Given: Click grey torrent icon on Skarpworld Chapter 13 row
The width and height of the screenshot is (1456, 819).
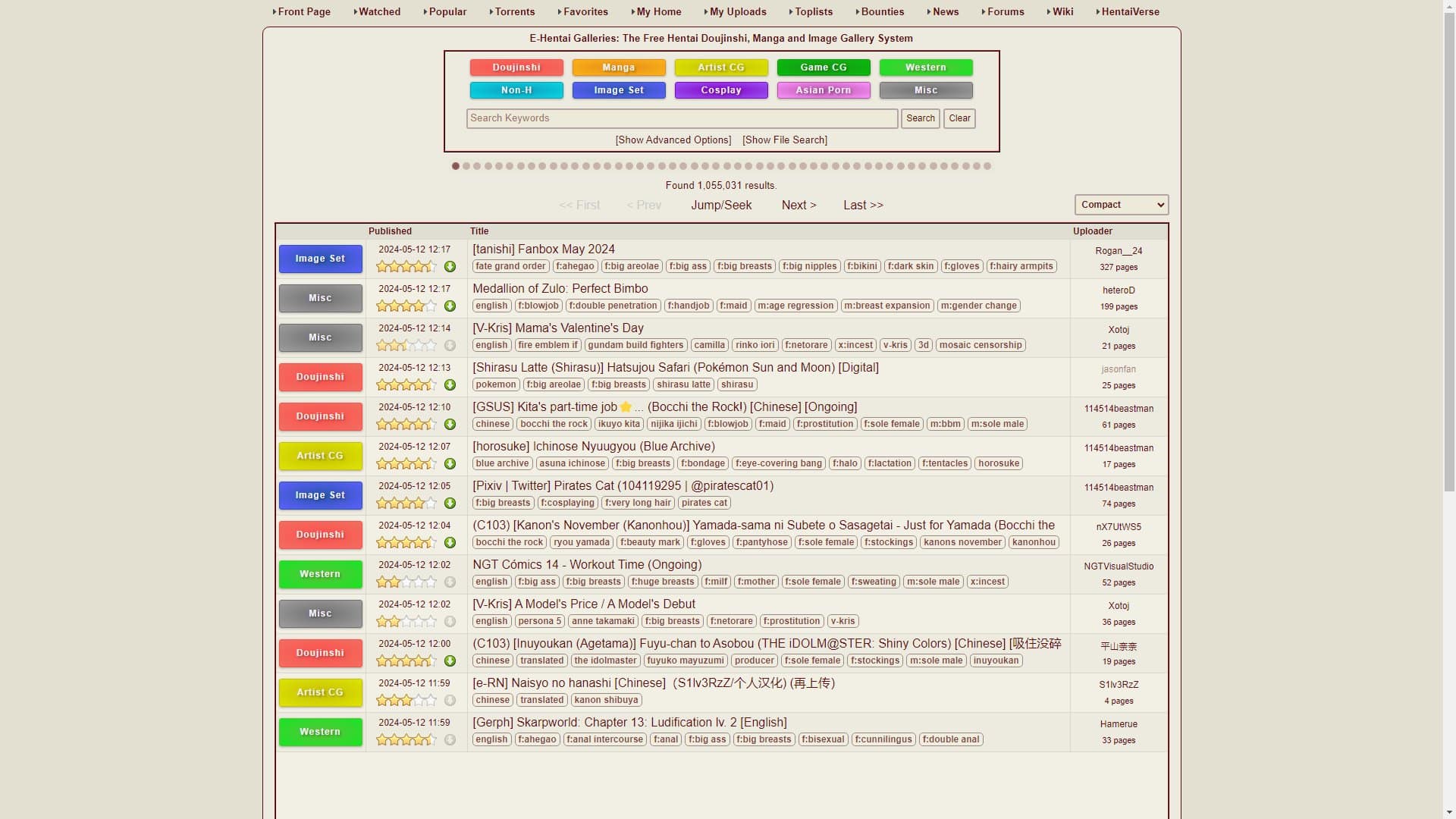Looking at the screenshot, I should (450, 740).
